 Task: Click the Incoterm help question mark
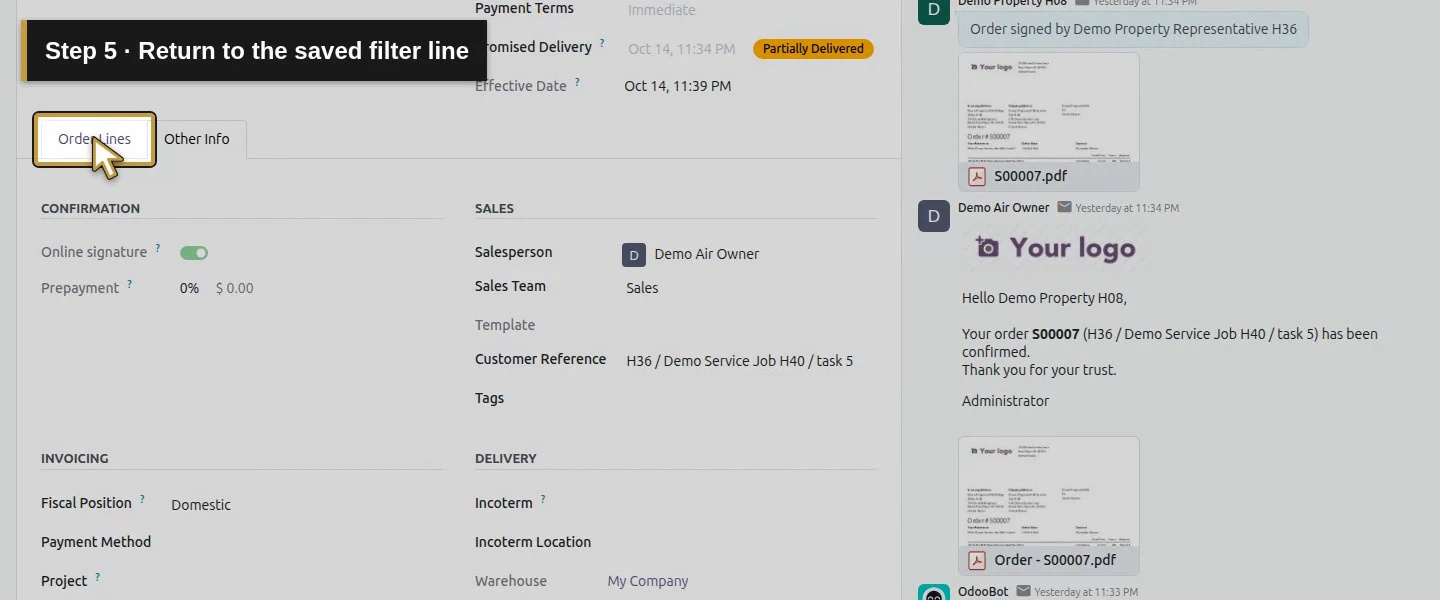(x=543, y=499)
